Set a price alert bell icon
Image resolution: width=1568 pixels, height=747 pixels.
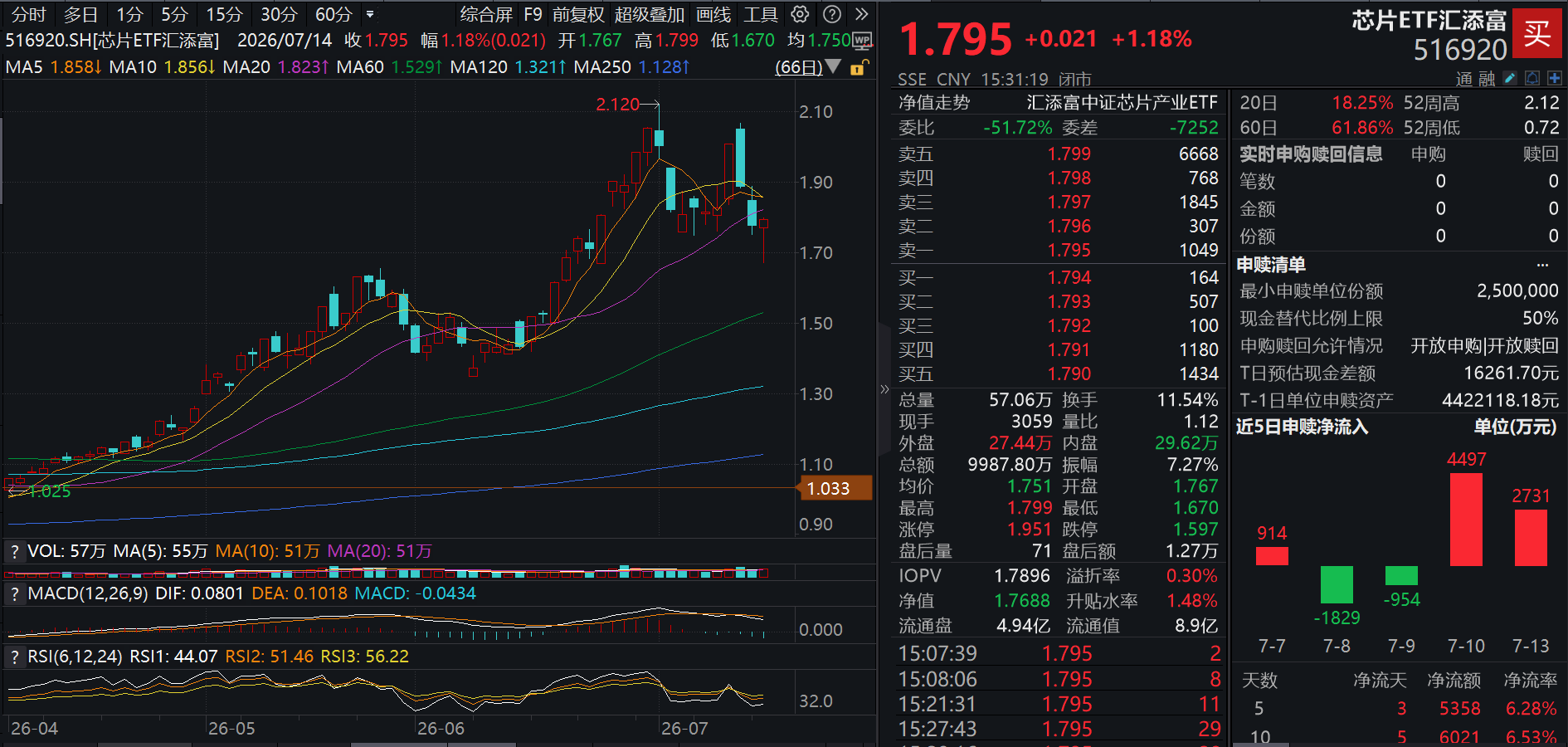click(1532, 78)
